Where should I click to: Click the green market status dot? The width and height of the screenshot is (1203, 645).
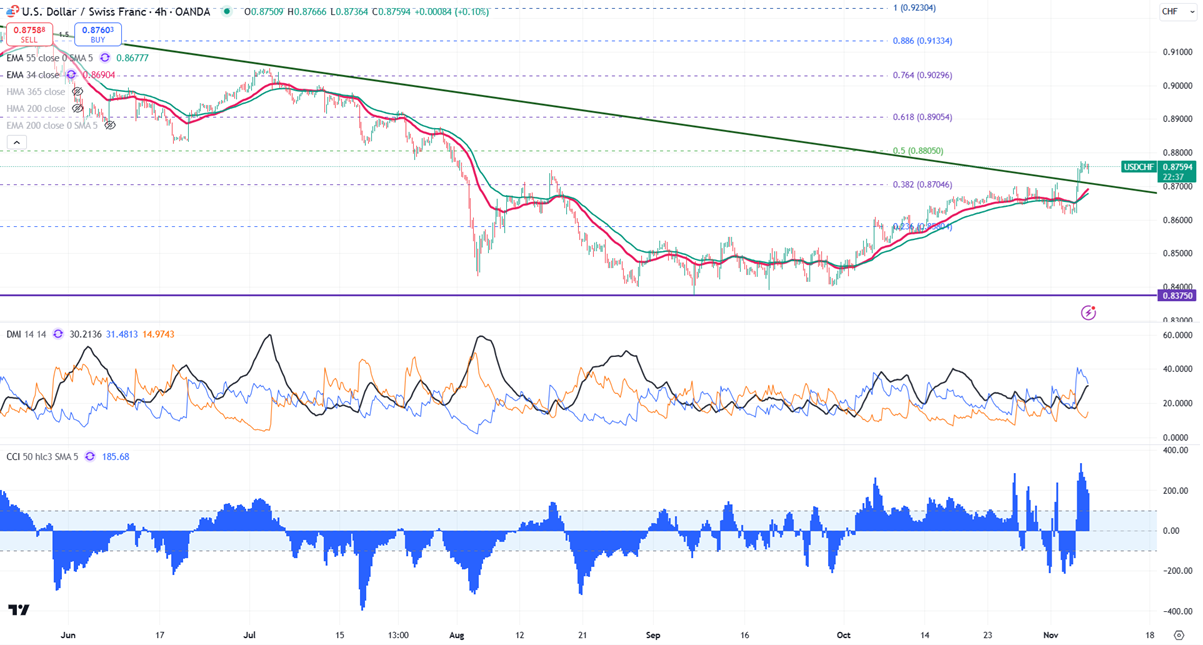[x=227, y=12]
